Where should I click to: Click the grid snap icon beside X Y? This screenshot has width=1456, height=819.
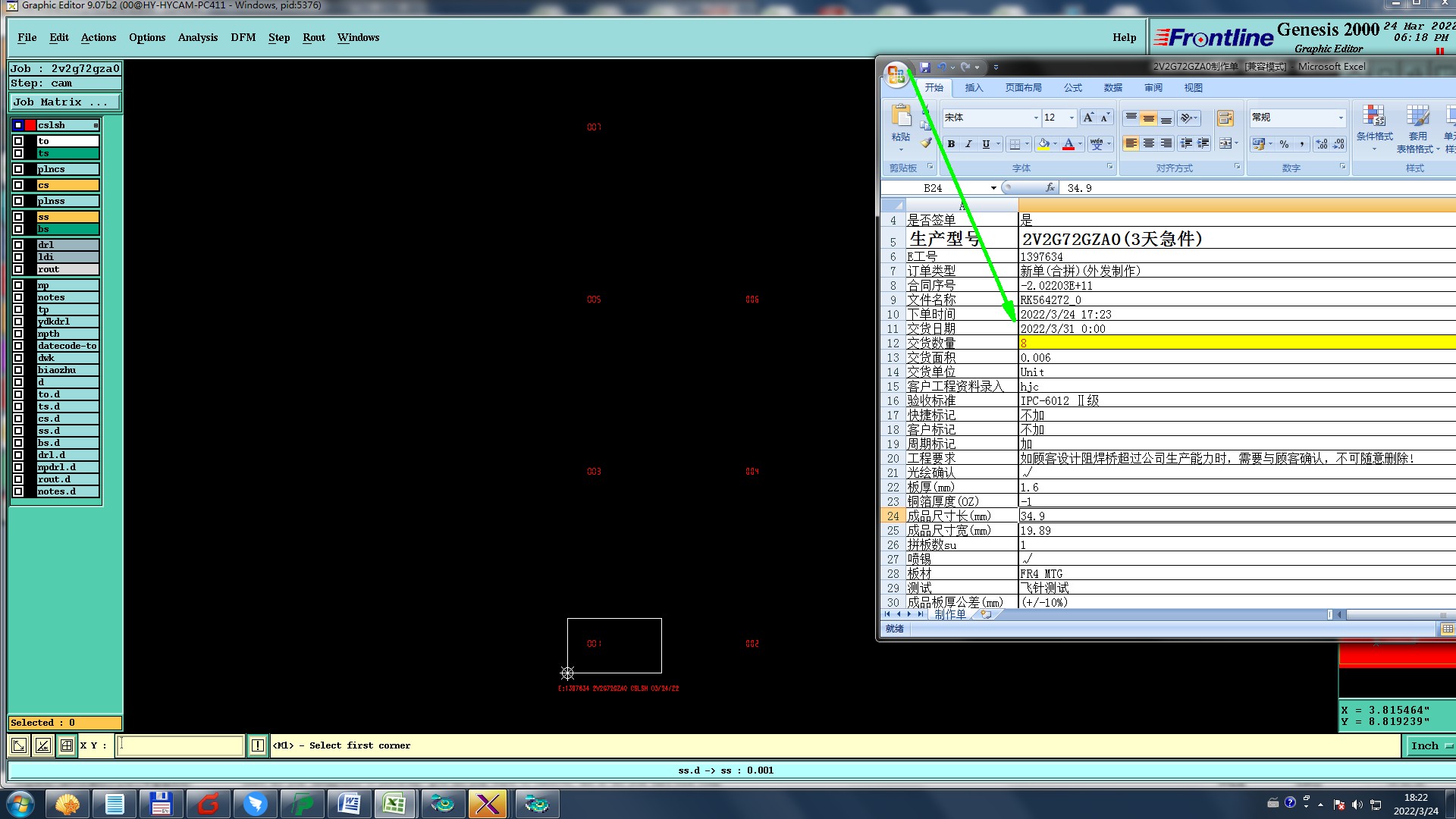[67, 745]
